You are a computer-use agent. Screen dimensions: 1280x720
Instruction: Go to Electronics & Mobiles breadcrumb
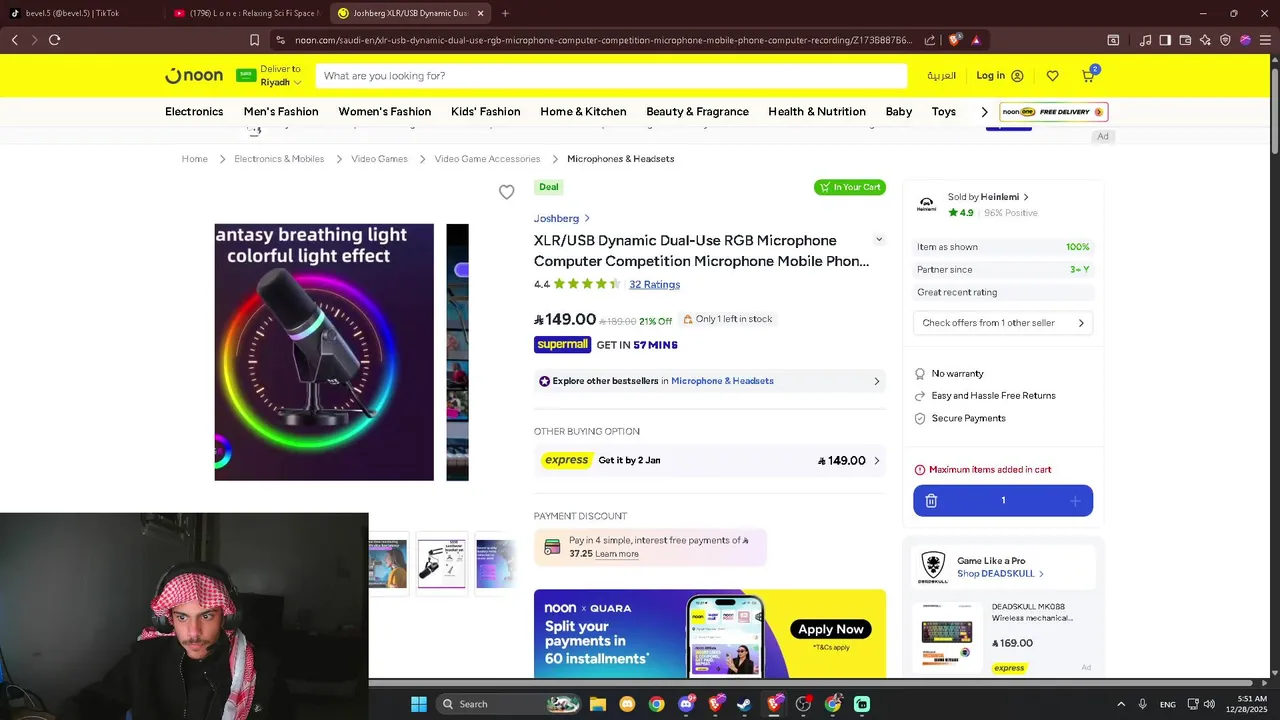(x=279, y=159)
